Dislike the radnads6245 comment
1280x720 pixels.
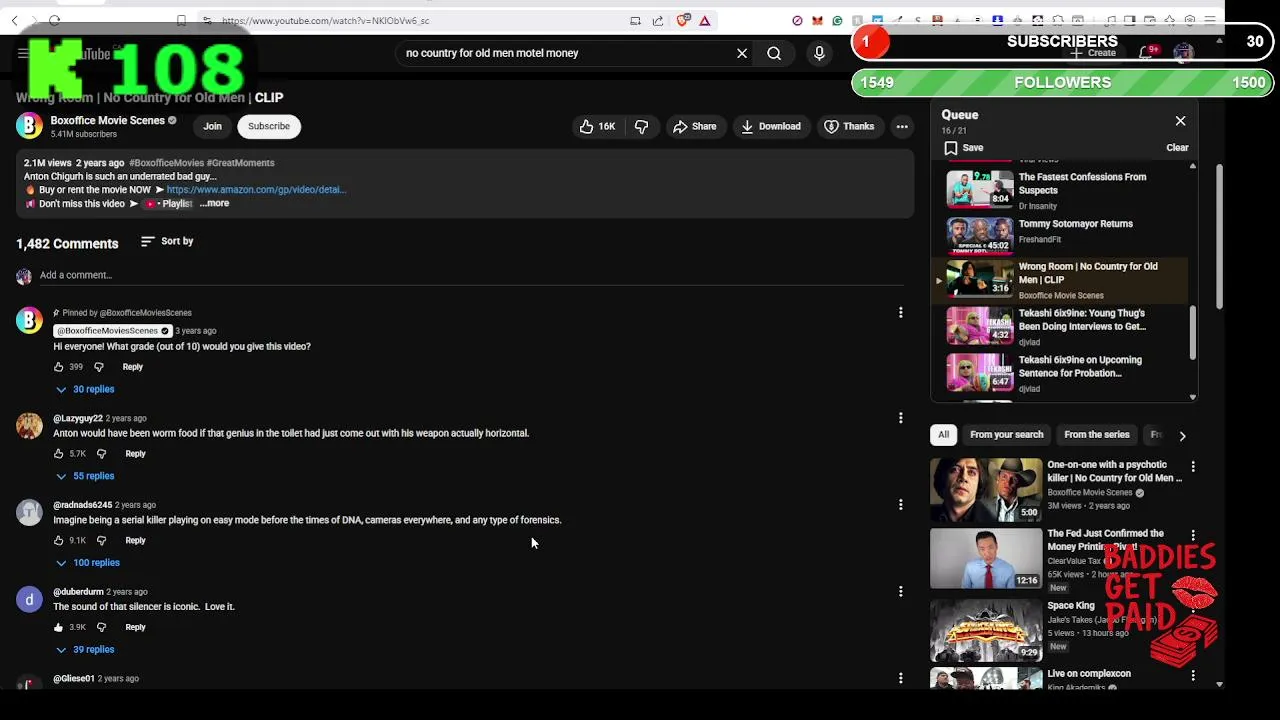[x=101, y=541]
